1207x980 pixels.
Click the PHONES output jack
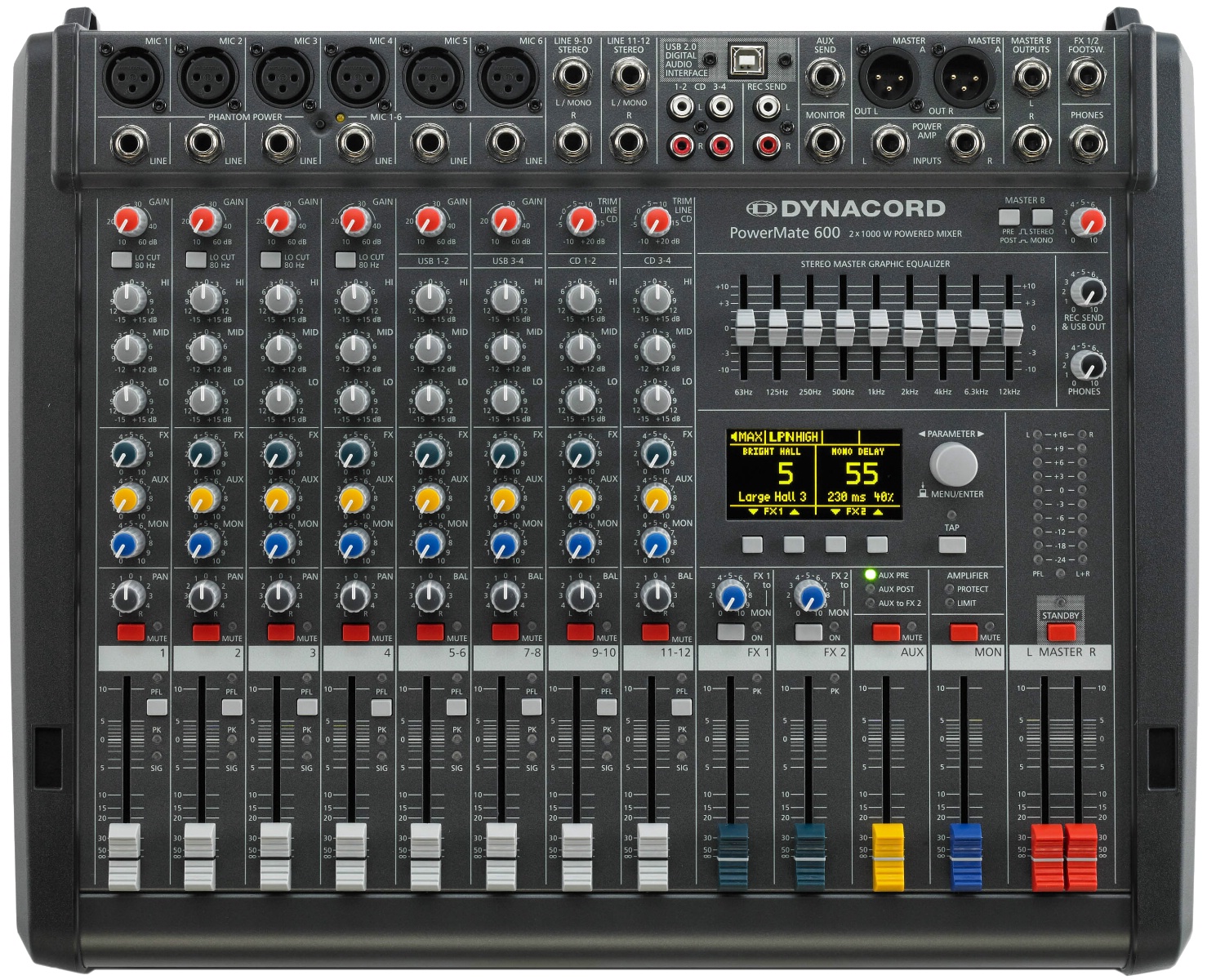pyautogui.click(x=1088, y=144)
